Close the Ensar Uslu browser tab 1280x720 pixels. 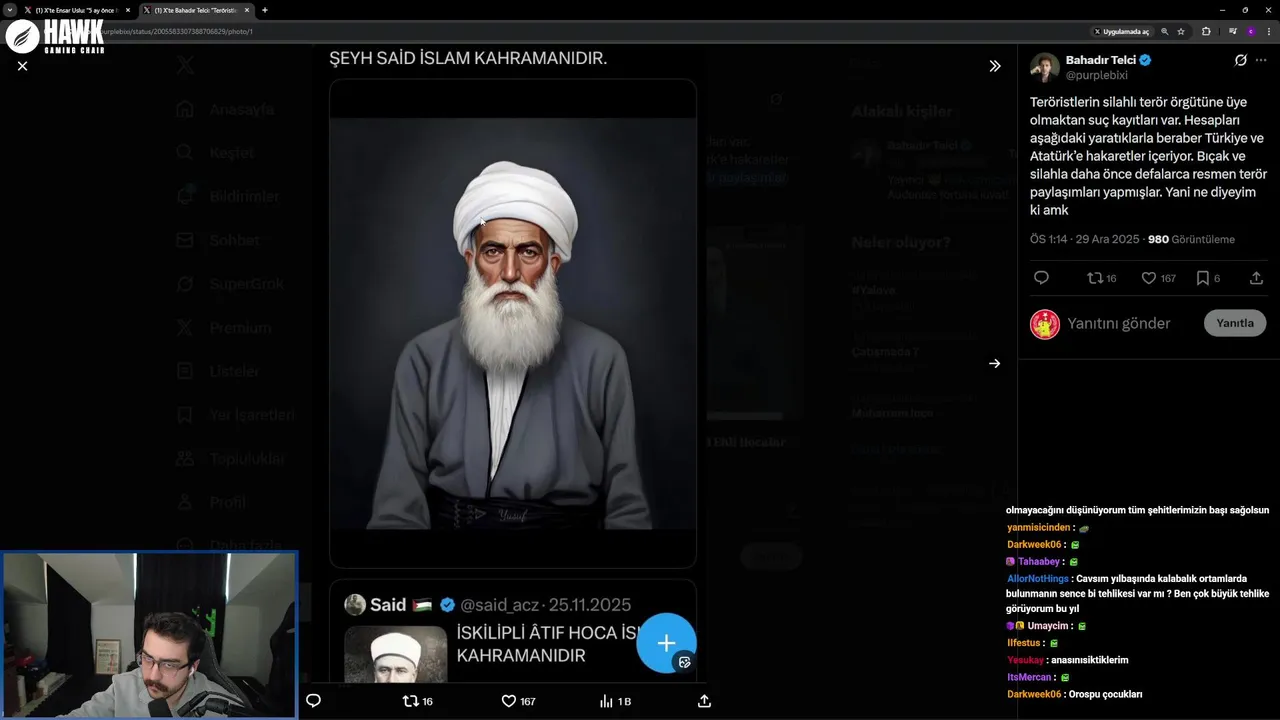tap(128, 10)
